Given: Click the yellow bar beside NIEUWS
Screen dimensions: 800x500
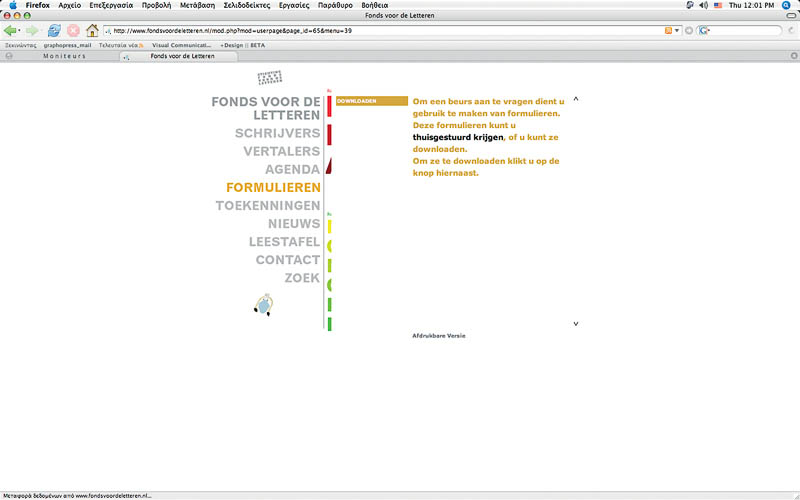Looking at the screenshot, I should tap(330, 227).
